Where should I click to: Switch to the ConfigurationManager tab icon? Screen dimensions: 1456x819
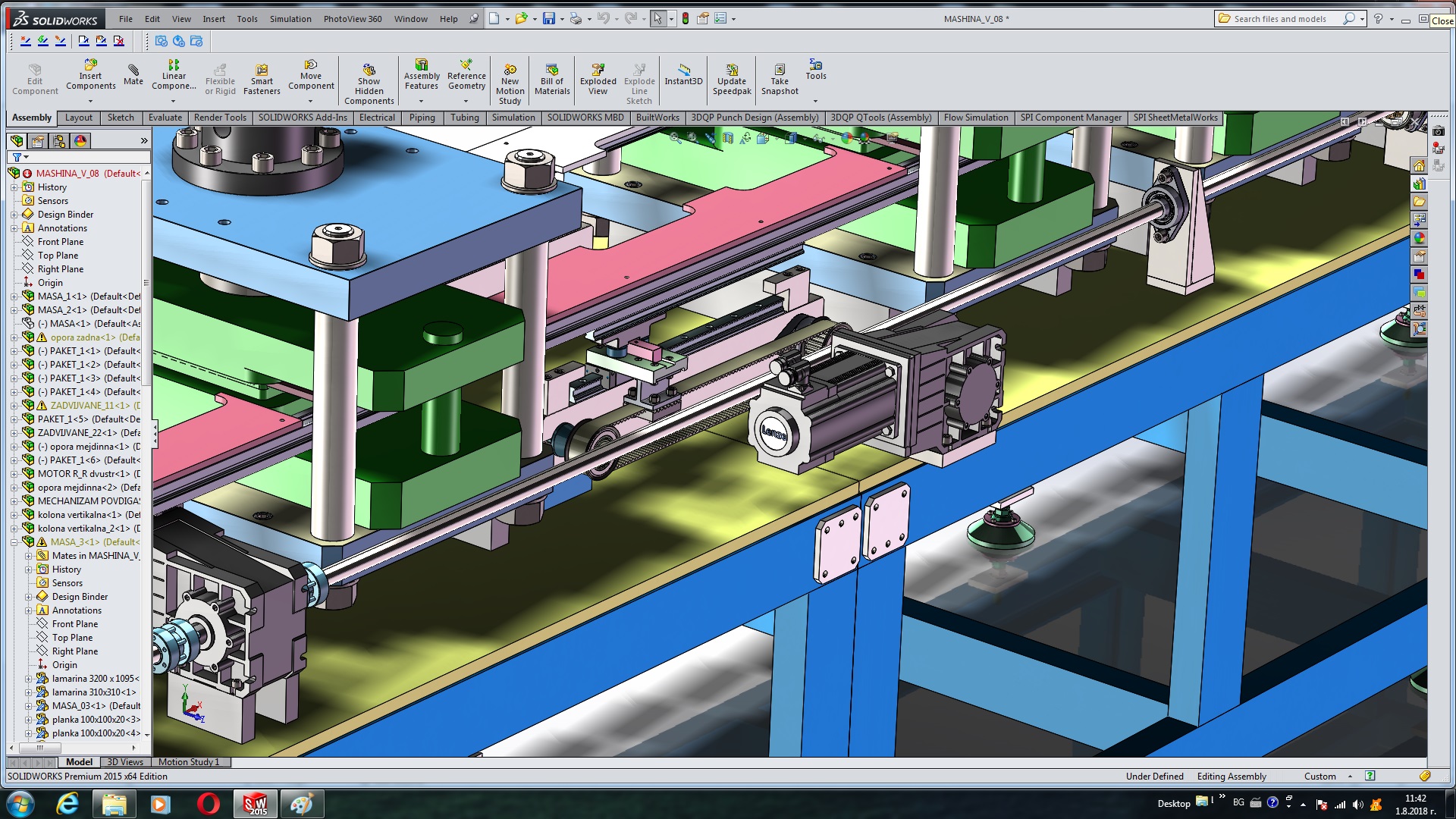point(59,141)
